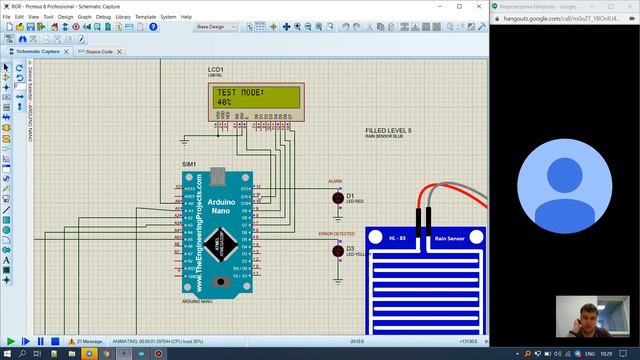
Task: Open the Design menu
Action: click(x=65, y=17)
